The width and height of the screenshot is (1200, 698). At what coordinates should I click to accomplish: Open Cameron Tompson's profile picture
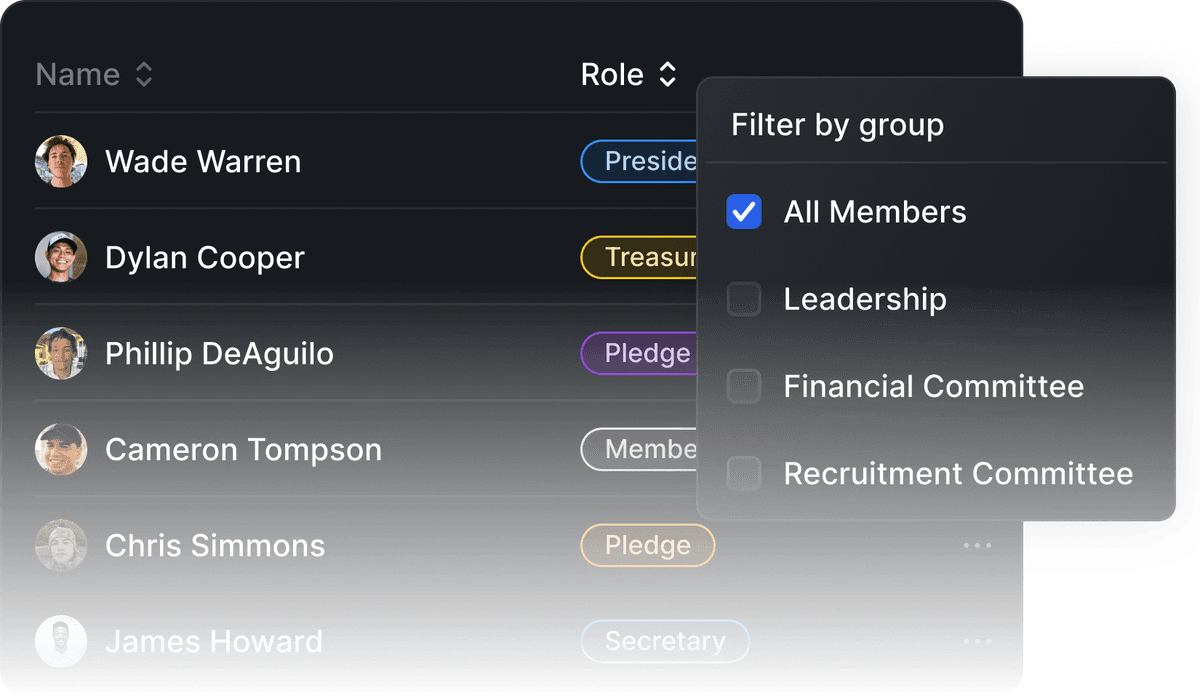pyautogui.click(x=61, y=449)
